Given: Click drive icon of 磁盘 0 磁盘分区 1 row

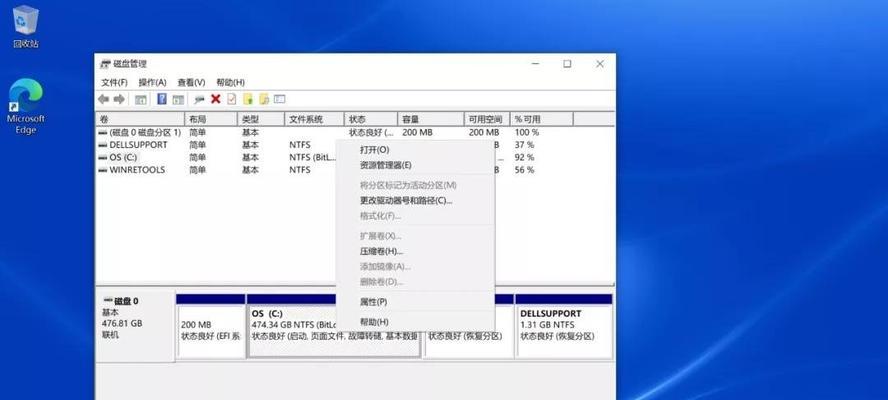Looking at the screenshot, I should 103,133.
